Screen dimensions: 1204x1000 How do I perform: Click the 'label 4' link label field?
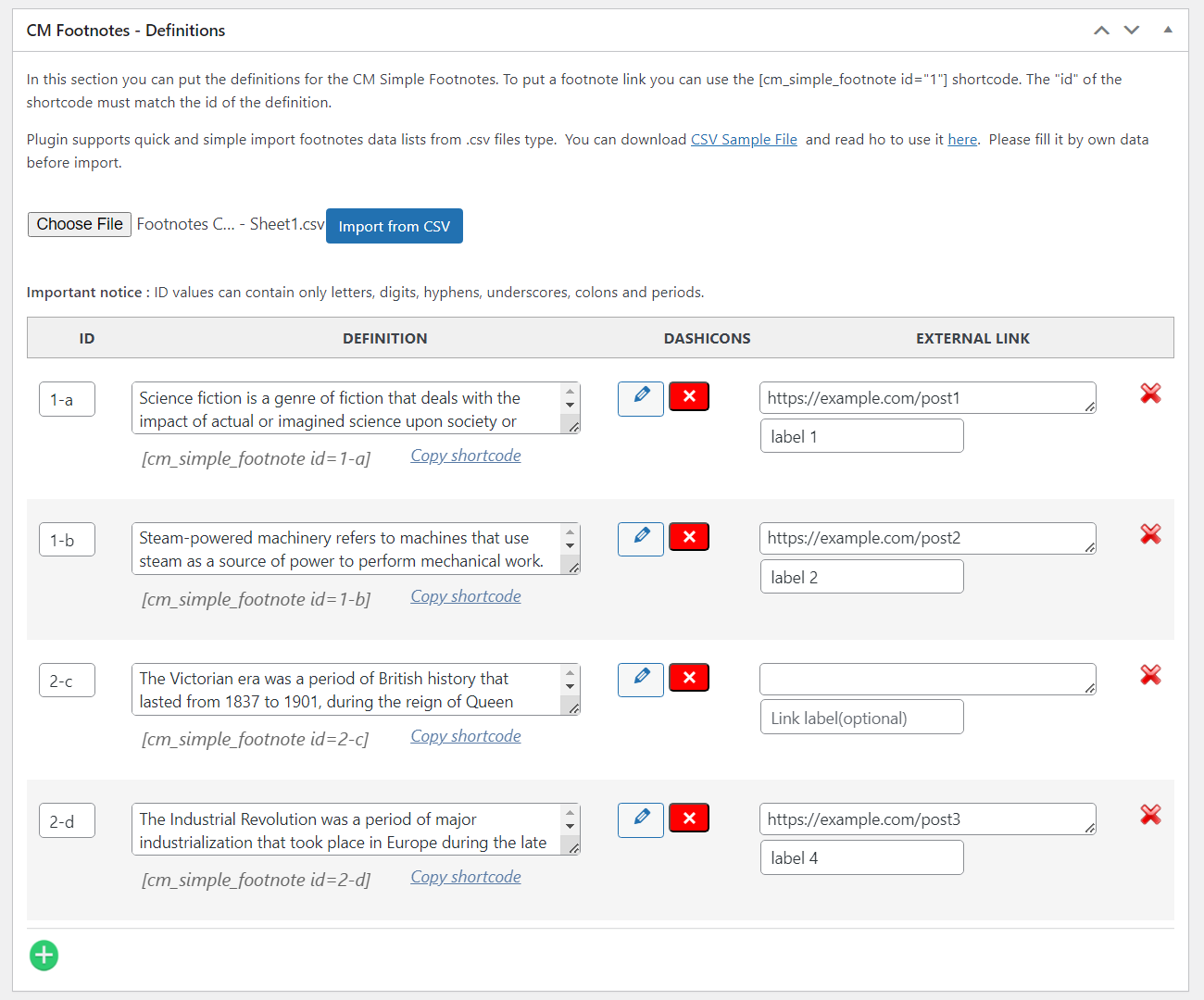[x=862, y=857]
